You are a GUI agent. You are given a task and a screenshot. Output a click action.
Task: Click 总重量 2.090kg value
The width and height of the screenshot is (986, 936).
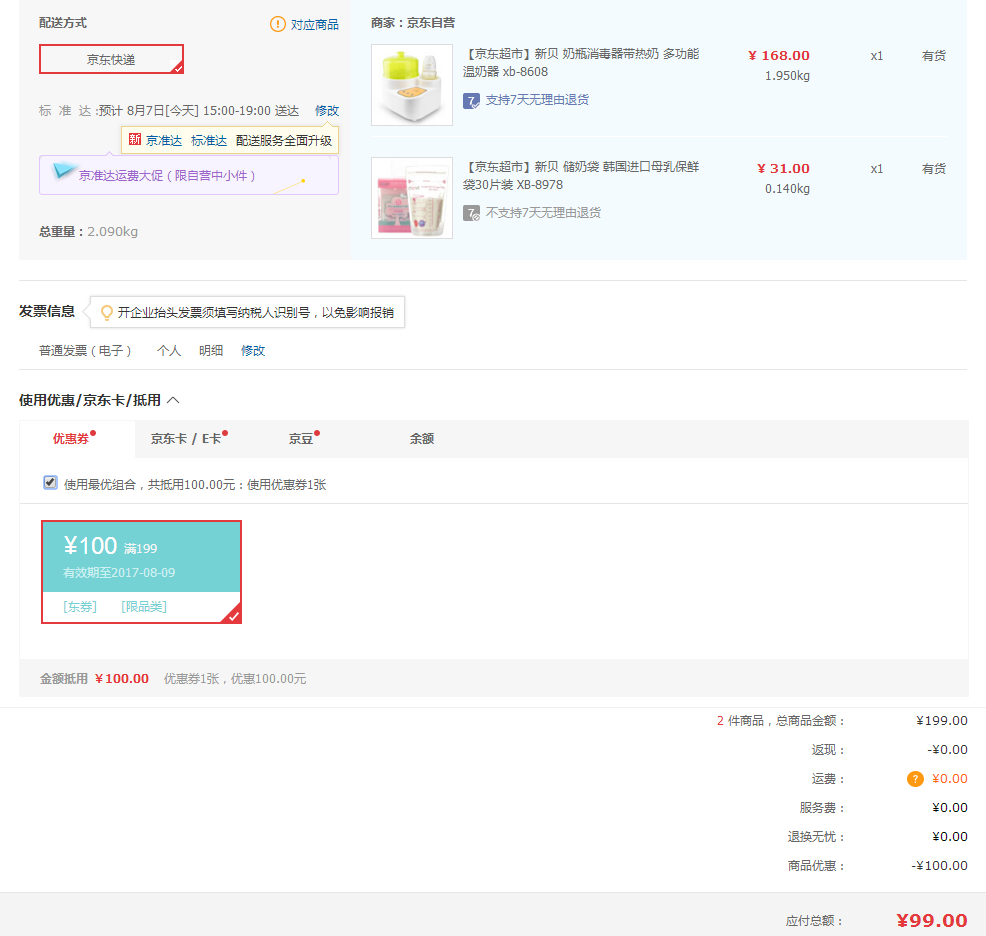[113, 231]
